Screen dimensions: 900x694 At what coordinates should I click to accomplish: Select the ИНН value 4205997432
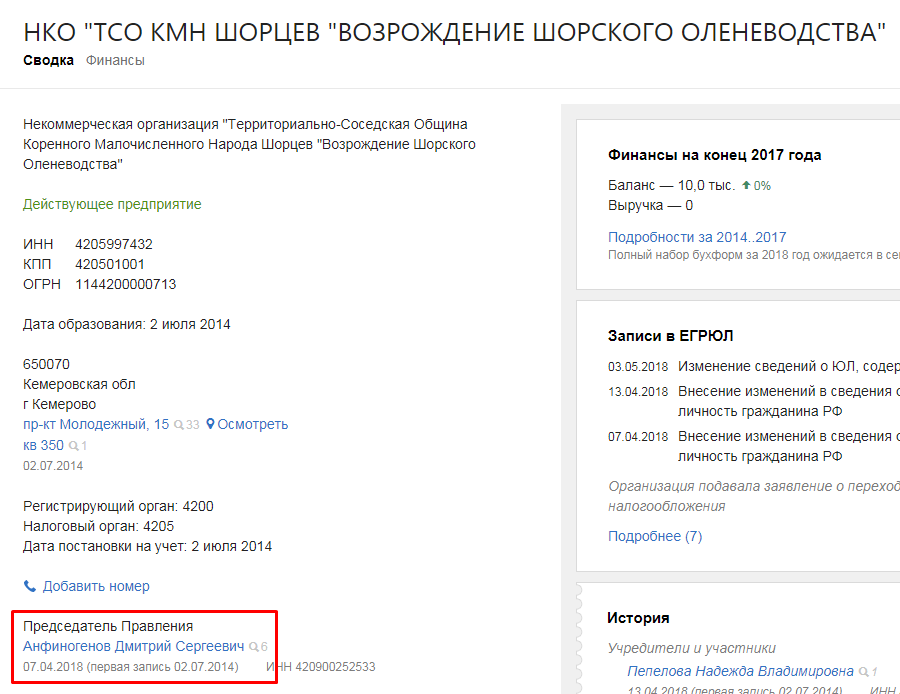[x=114, y=244]
